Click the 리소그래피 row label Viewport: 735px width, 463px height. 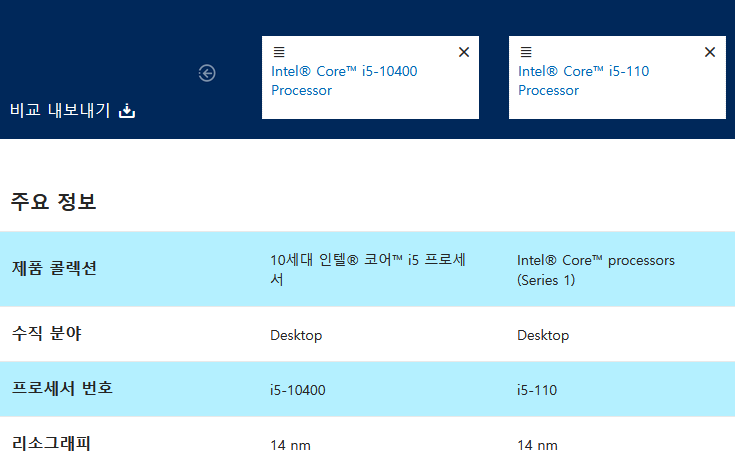tap(51, 443)
